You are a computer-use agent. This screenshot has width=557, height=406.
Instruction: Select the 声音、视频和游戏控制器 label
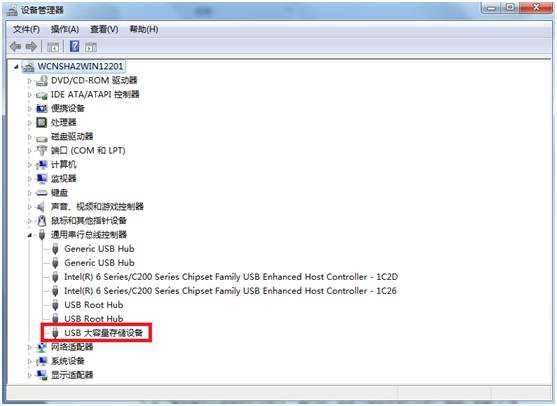click(97, 207)
